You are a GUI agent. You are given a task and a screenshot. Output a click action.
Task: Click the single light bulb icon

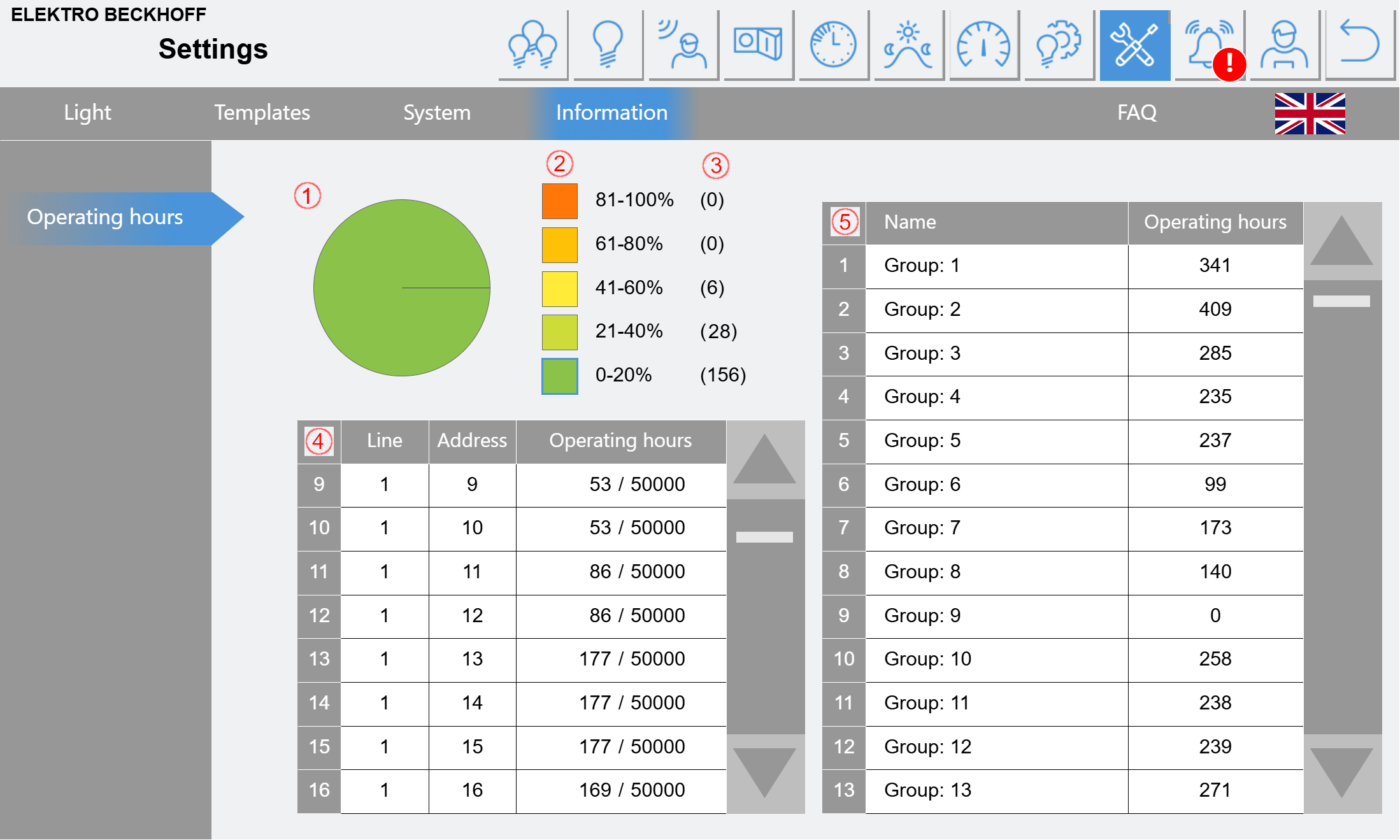click(x=608, y=45)
